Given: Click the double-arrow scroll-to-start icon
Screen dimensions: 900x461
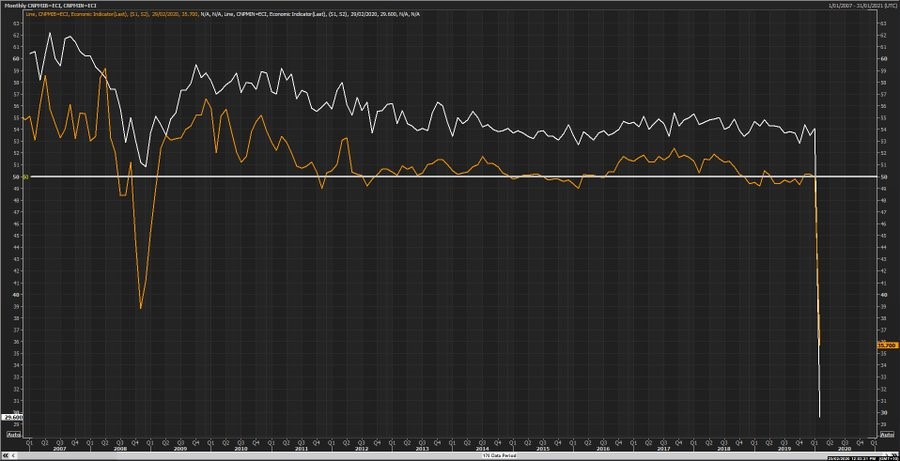Looking at the screenshot, I should coord(4,455).
